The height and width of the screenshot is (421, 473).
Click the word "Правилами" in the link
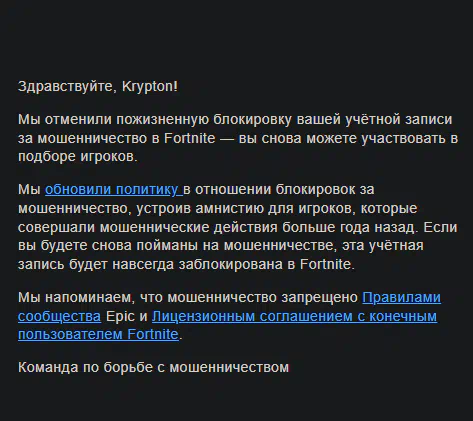(x=401, y=297)
